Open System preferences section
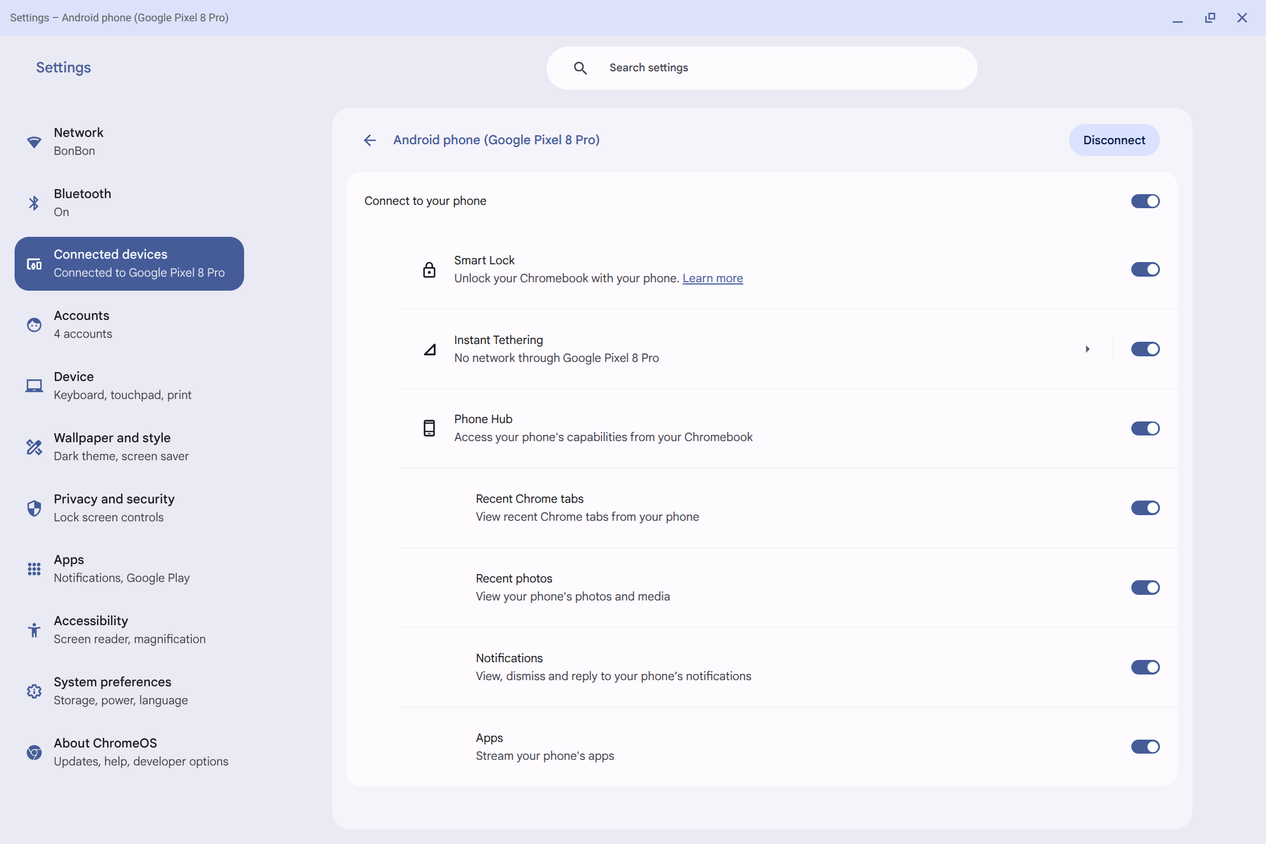The height and width of the screenshot is (844, 1266). click(x=129, y=691)
